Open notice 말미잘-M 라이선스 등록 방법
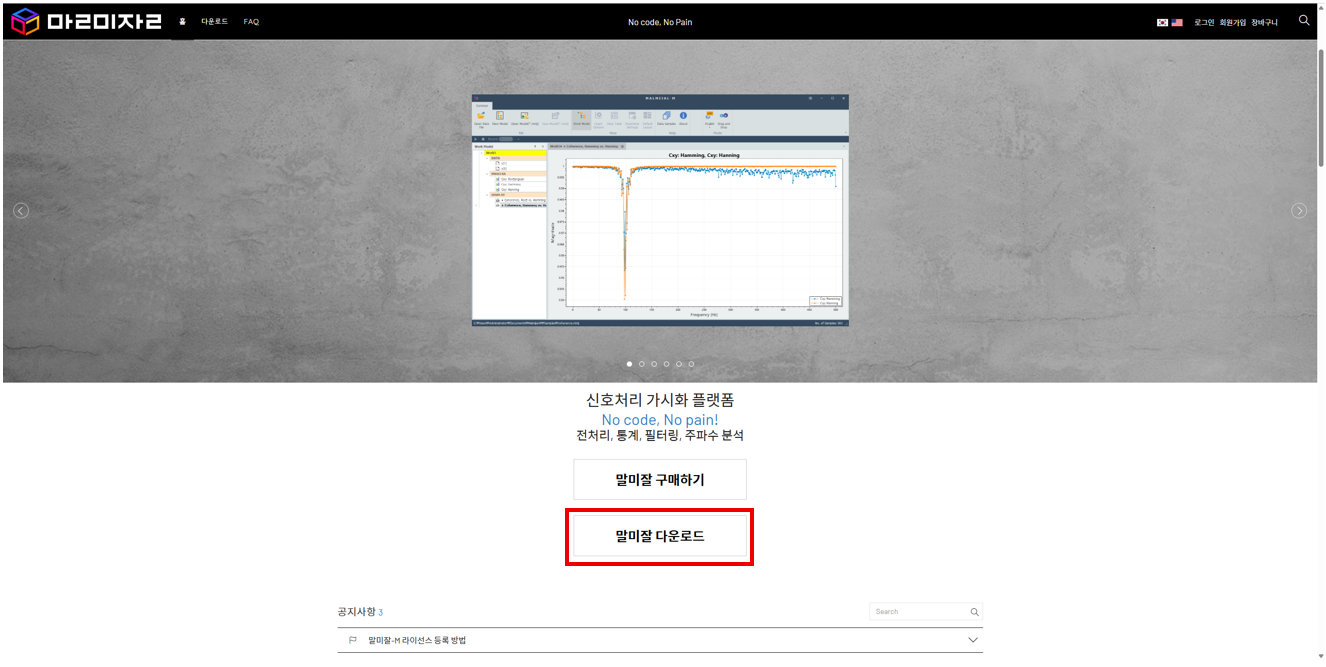The image size is (1326, 667). tap(417, 640)
